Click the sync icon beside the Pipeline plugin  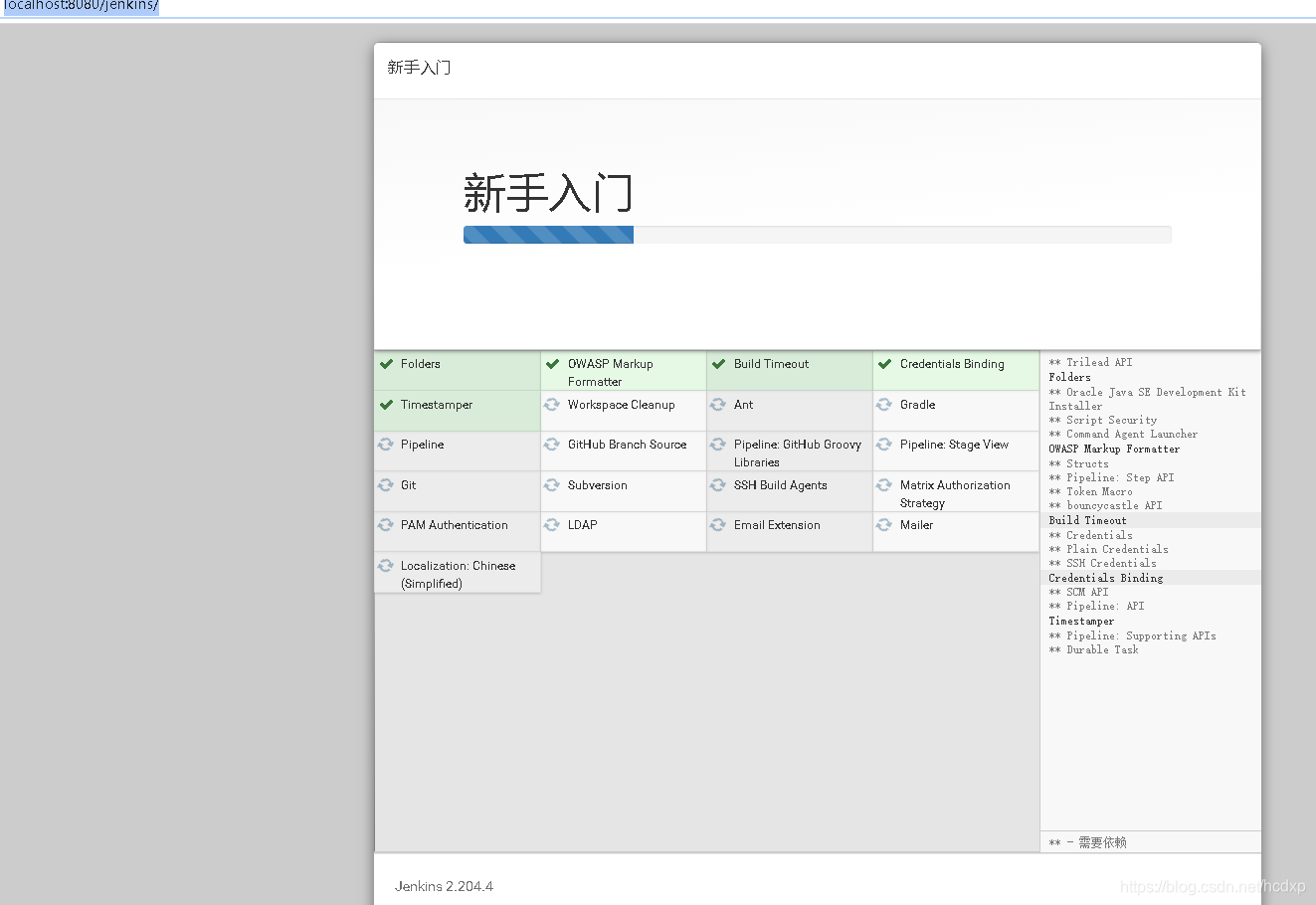pos(386,445)
